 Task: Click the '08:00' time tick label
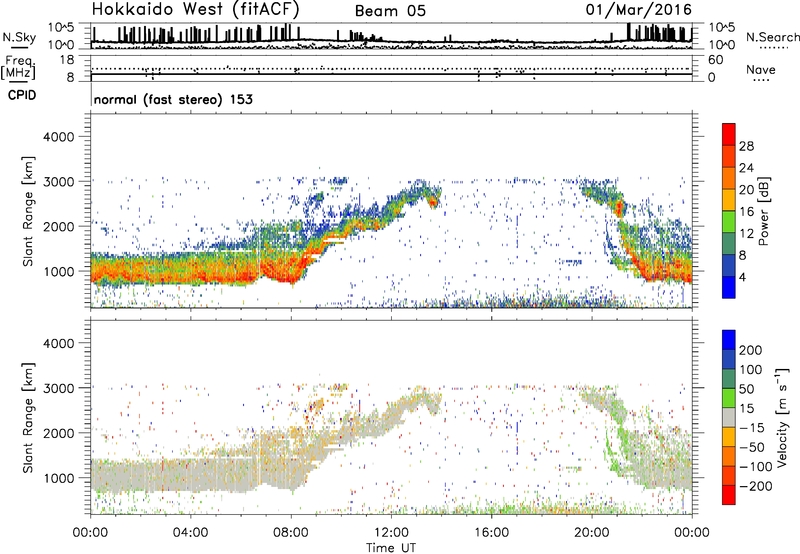coord(291,533)
